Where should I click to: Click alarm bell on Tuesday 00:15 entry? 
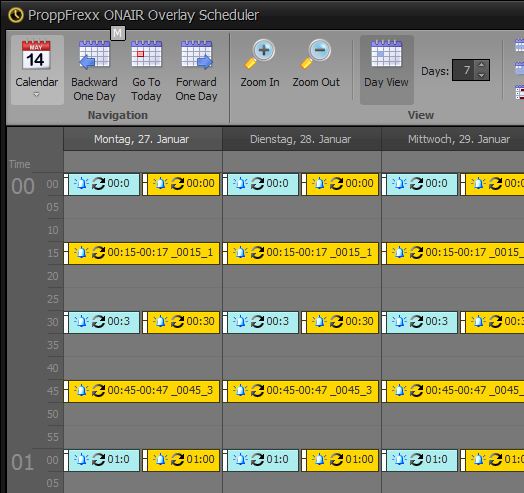tap(240, 253)
